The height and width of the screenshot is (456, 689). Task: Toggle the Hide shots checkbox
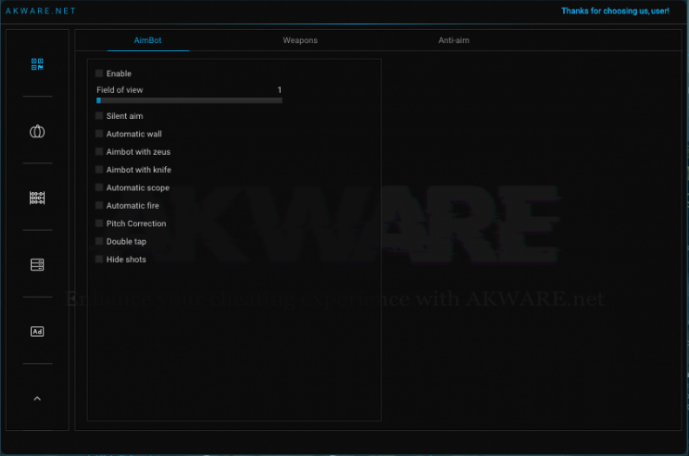coord(99,259)
